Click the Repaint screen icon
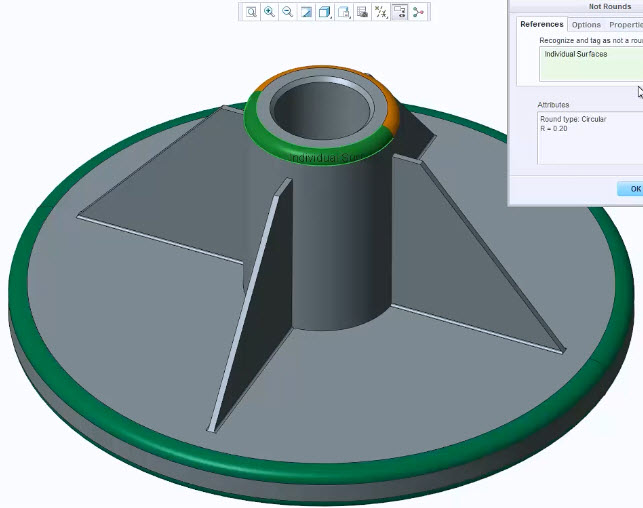 click(x=306, y=12)
